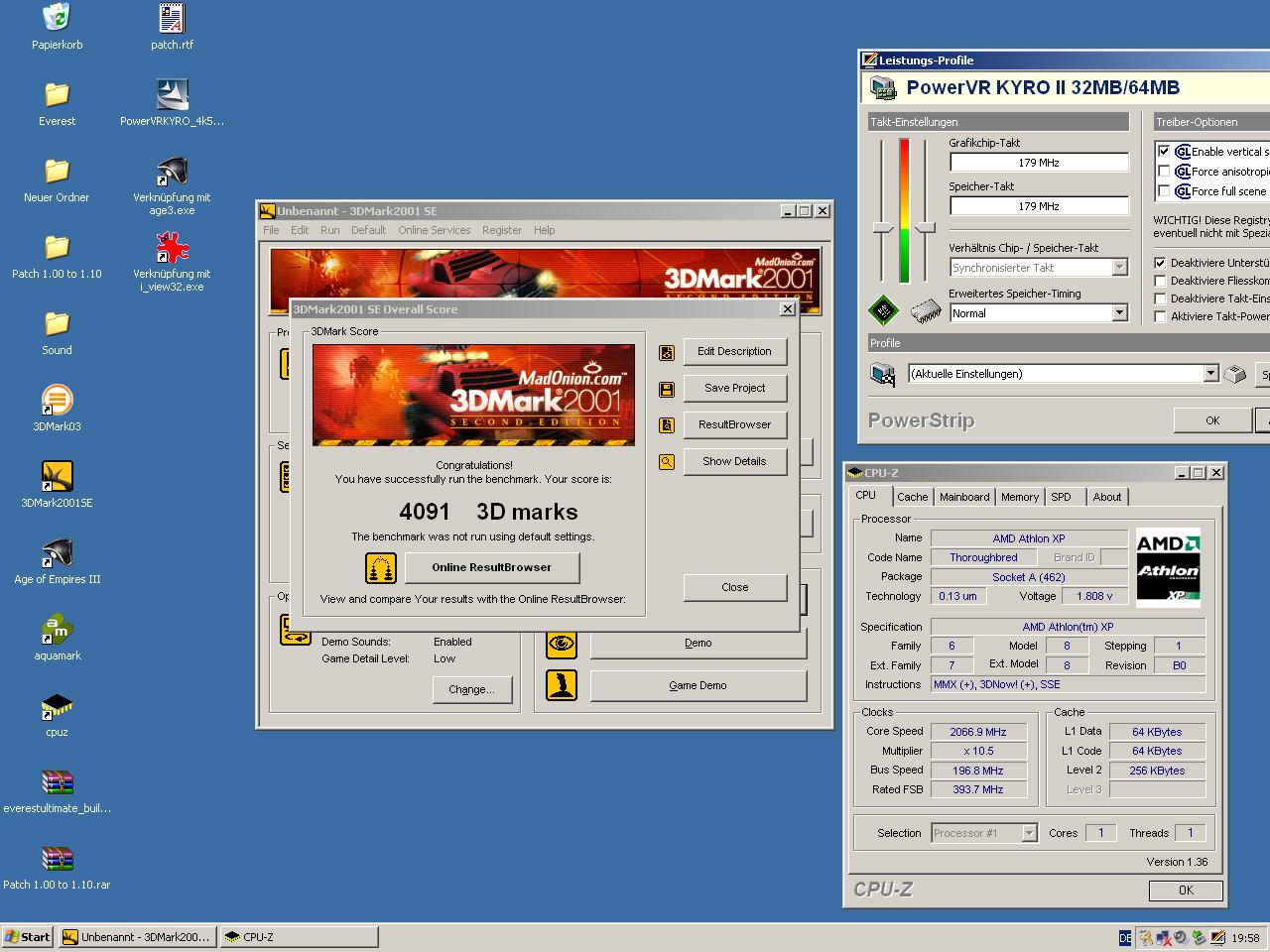Launch Age of Empires III shortcut
1270x952 pixels.
[57, 552]
